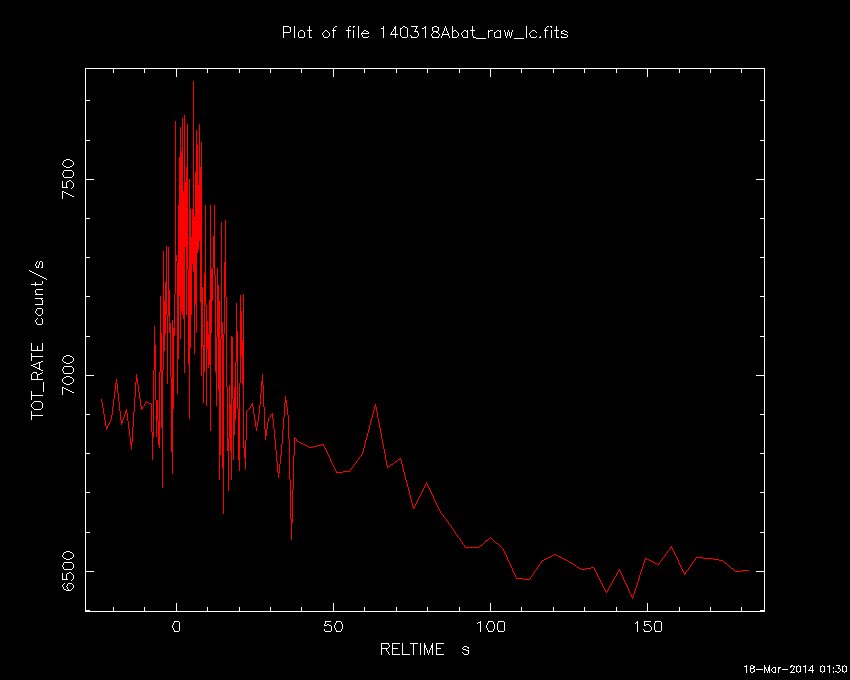Click the y-axis tick label '7000'

(69, 375)
